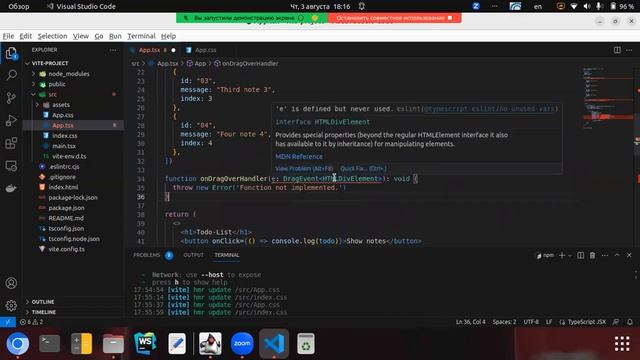This screenshot has width=640, height=360.
Task: Click Quick Fix link in hover
Action: coord(363,168)
